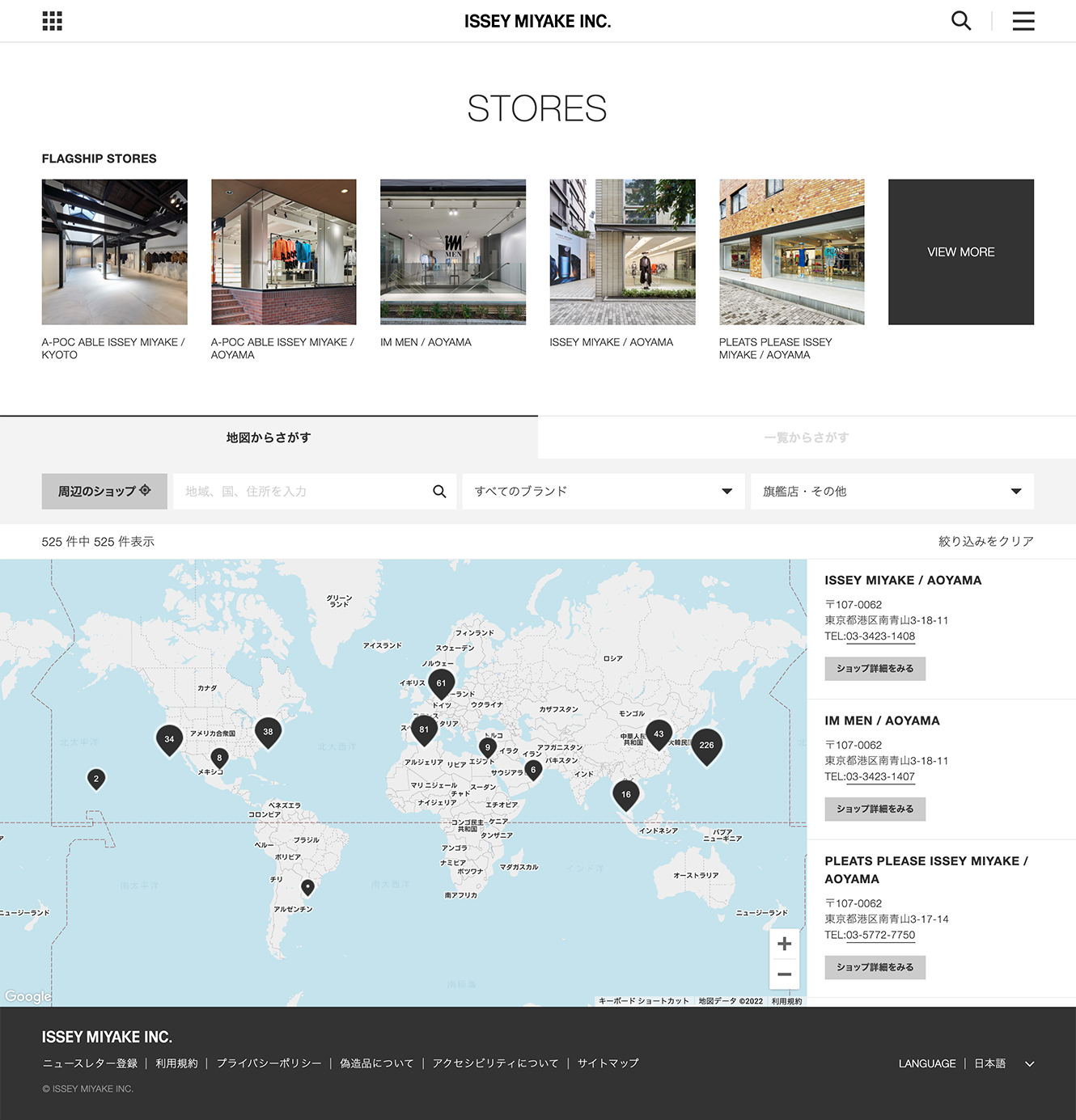The image size is (1076, 1120).
Task: Open the 旗艦店・その他 store type dropdown
Action: click(x=892, y=492)
